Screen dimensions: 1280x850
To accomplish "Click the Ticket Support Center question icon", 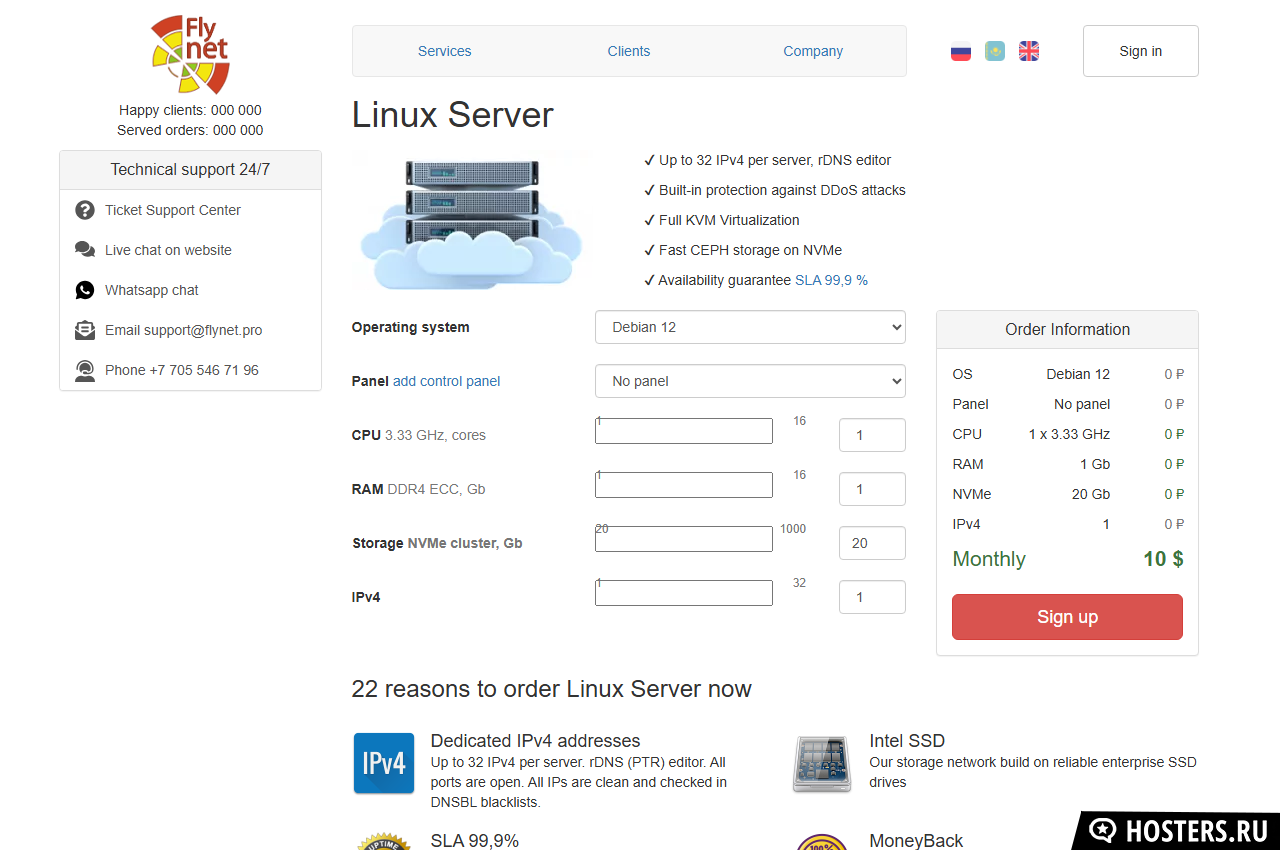I will [x=85, y=210].
